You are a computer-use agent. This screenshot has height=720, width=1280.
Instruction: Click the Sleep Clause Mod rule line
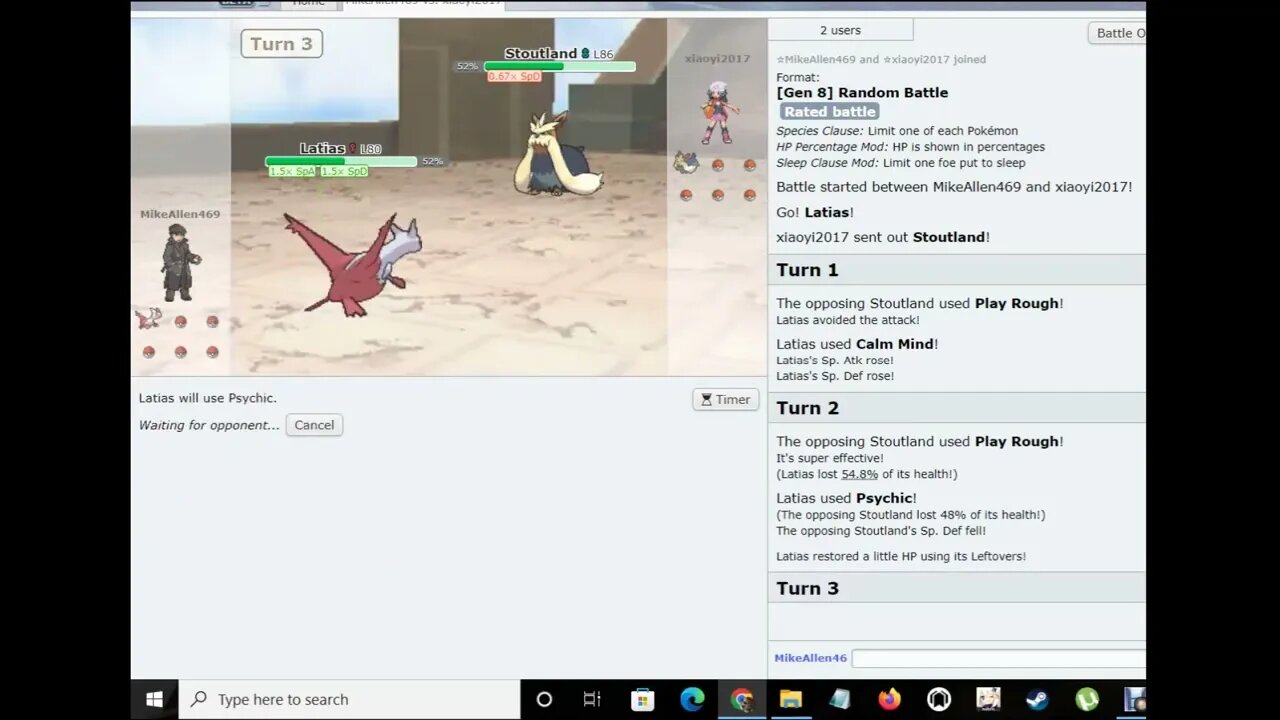pos(901,163)
